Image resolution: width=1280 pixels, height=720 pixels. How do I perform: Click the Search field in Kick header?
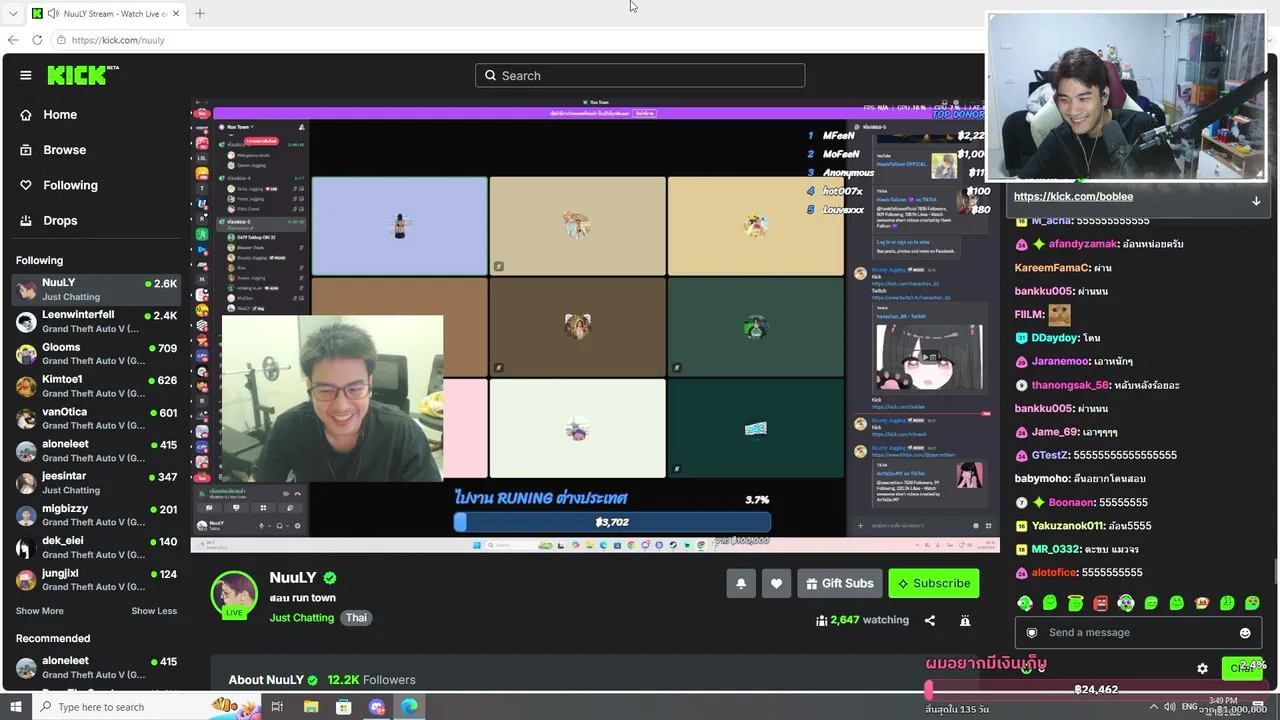click(x=640, y=75)
